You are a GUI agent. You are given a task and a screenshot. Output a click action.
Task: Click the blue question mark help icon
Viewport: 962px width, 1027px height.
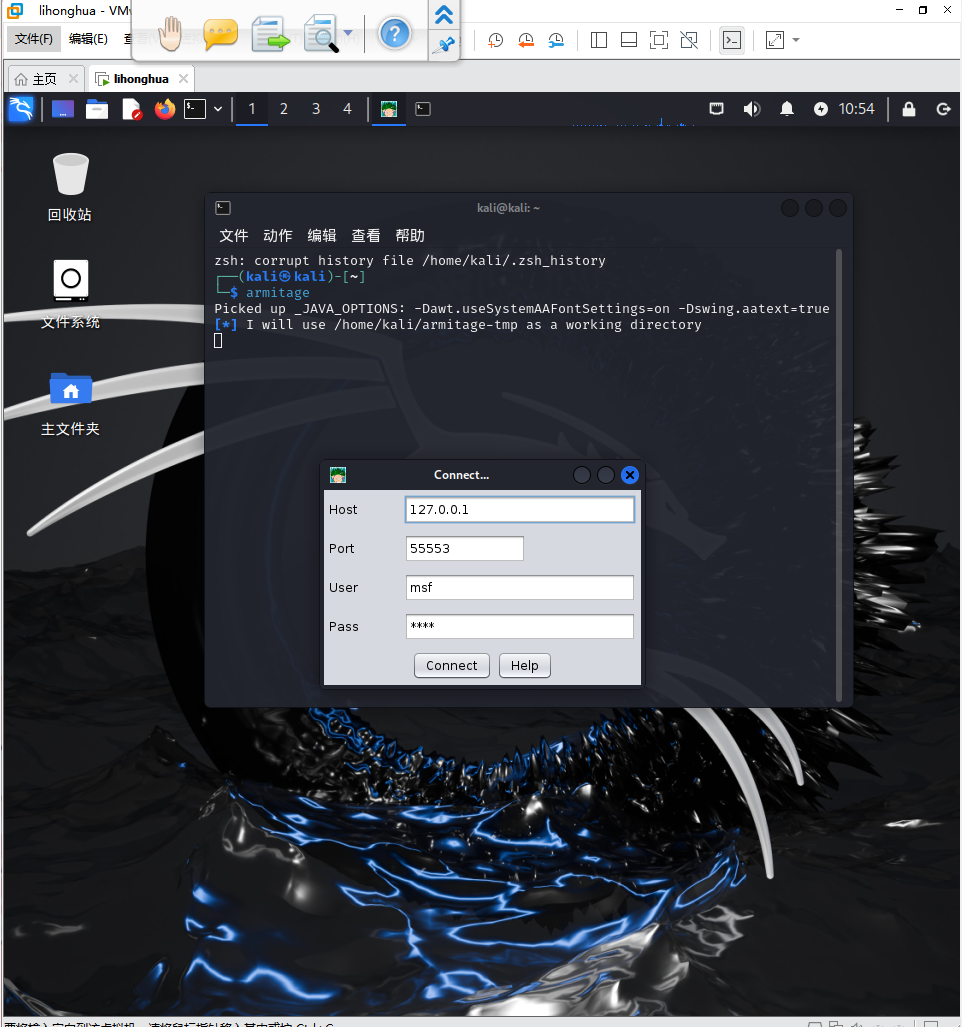(395, 34)
